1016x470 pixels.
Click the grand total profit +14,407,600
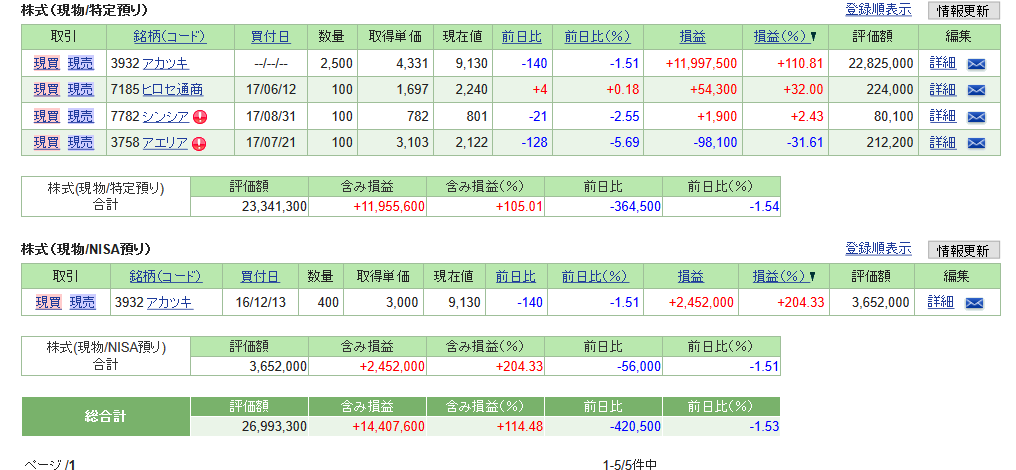pyautogui.click(x=389, y=427)
